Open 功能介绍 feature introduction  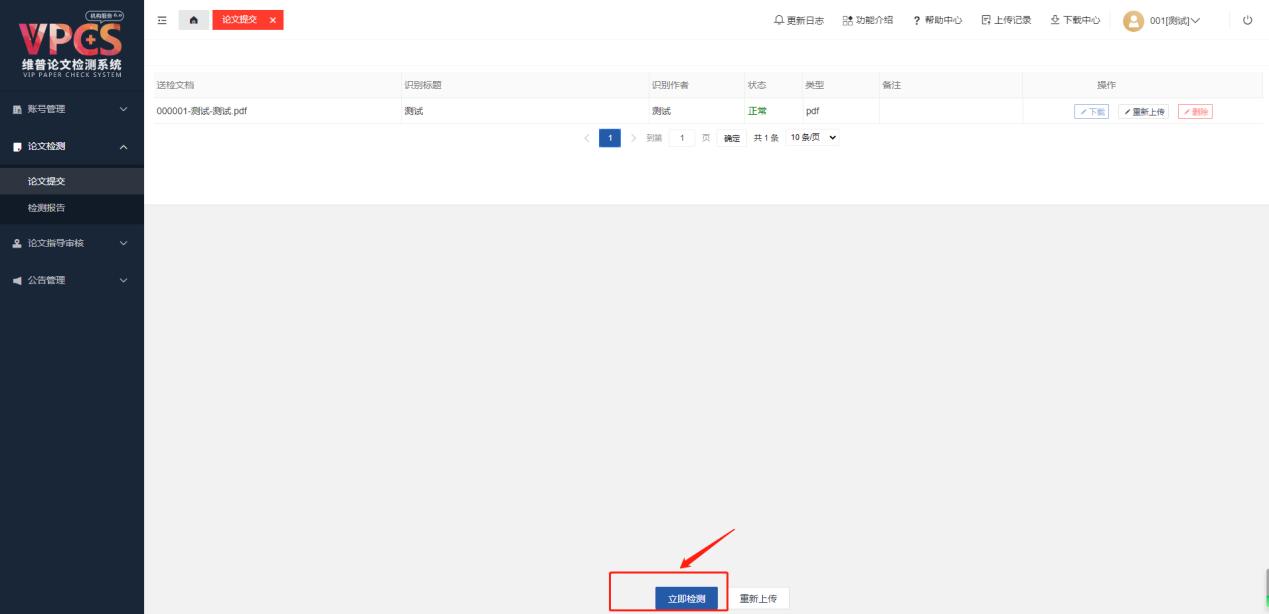(x=867, y=20)
